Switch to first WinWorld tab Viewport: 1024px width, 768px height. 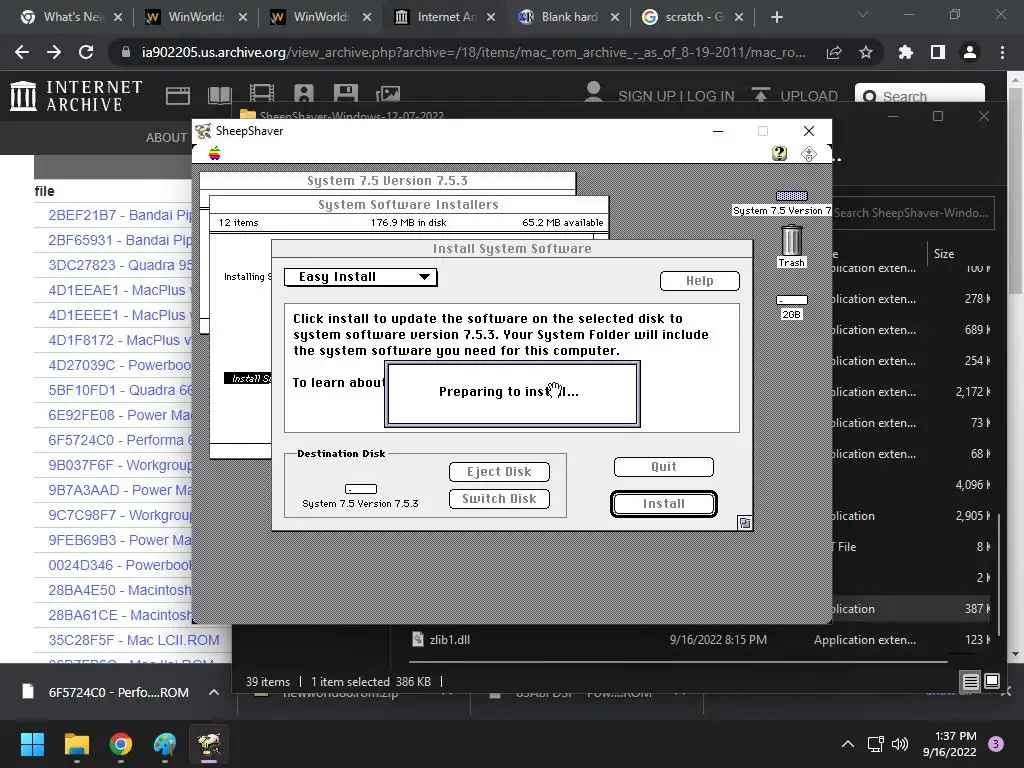point(196,17)
